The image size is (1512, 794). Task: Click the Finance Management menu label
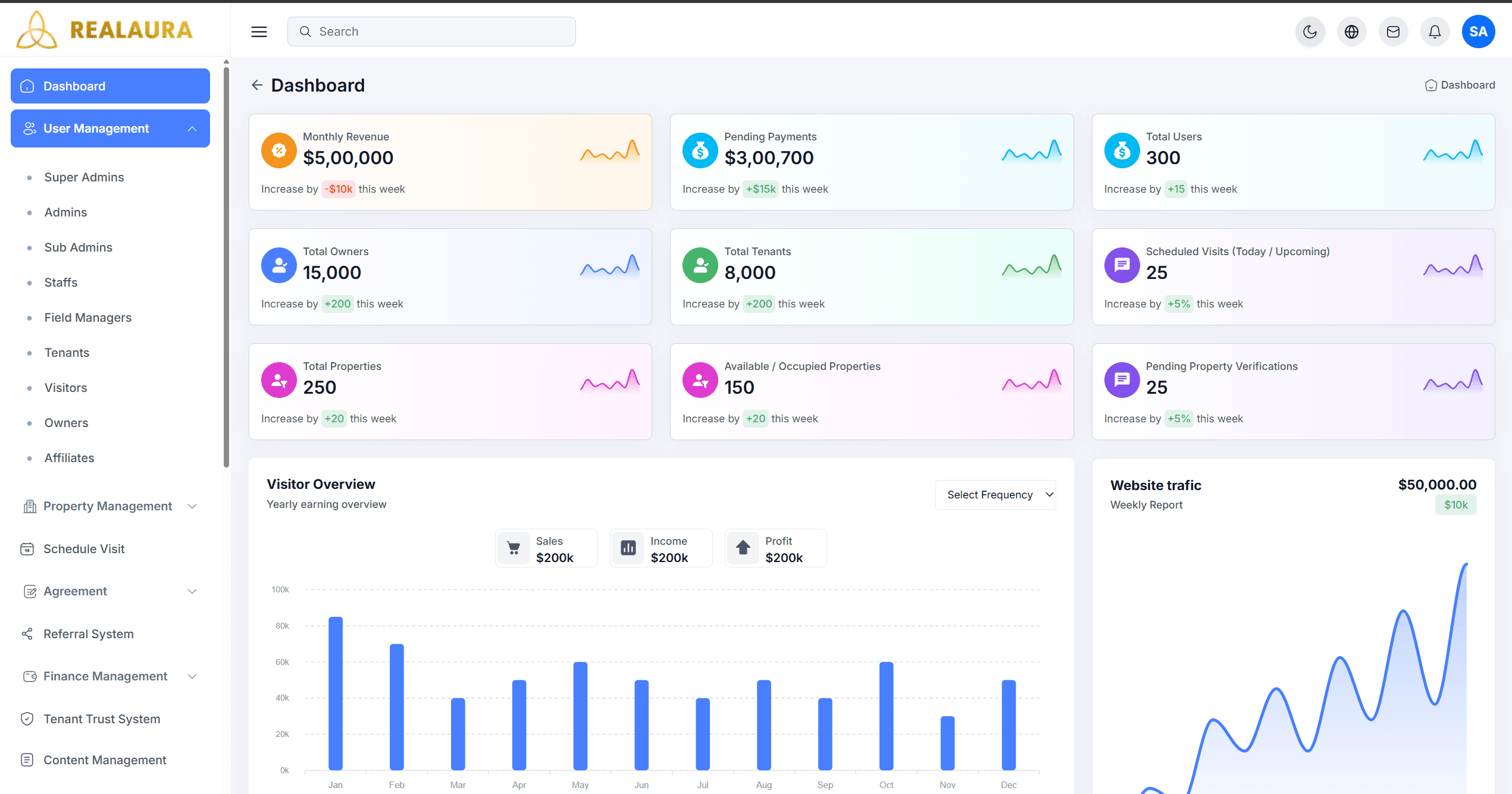105,676
